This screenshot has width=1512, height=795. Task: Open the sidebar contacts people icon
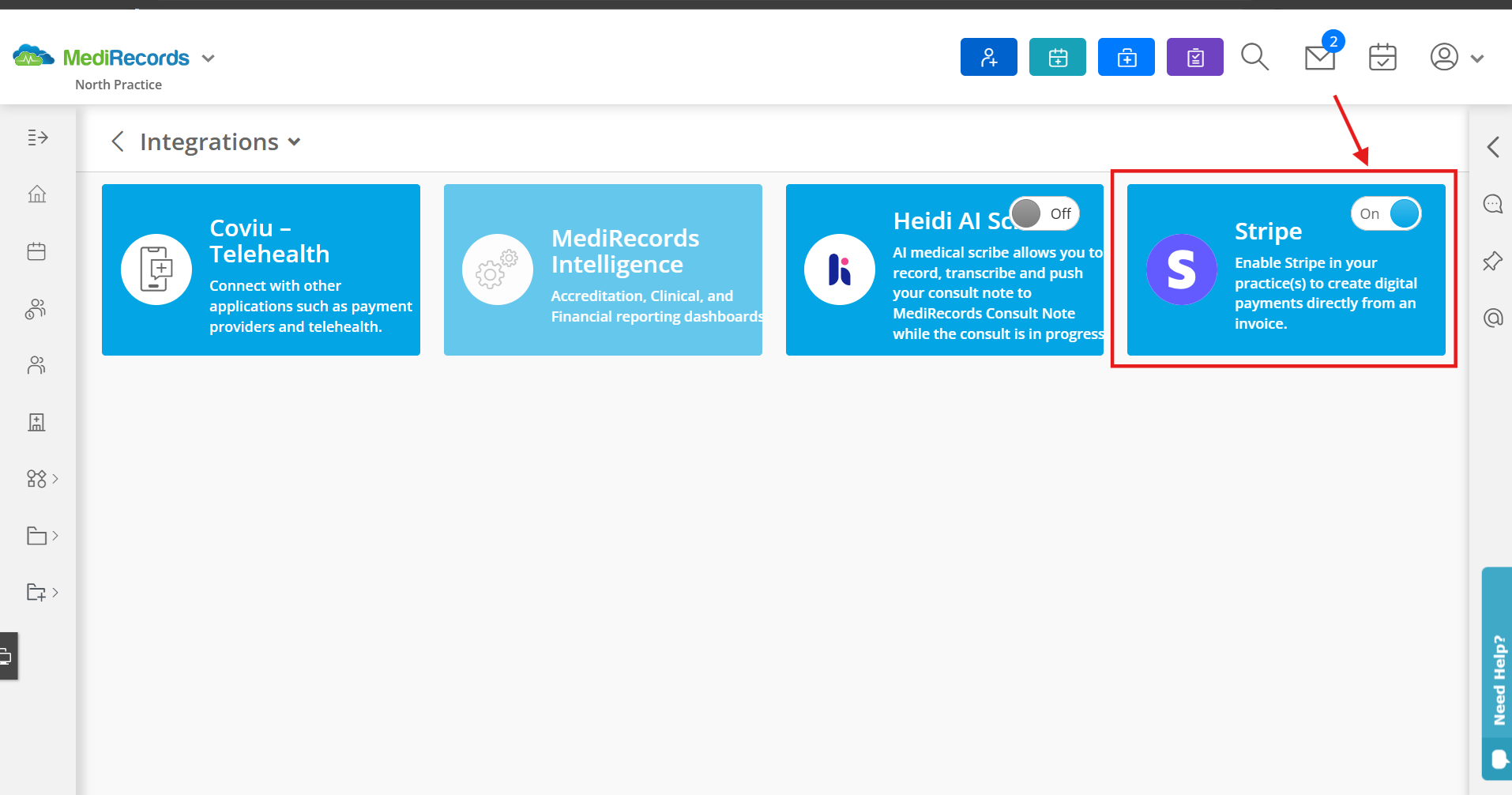(36, 365)
